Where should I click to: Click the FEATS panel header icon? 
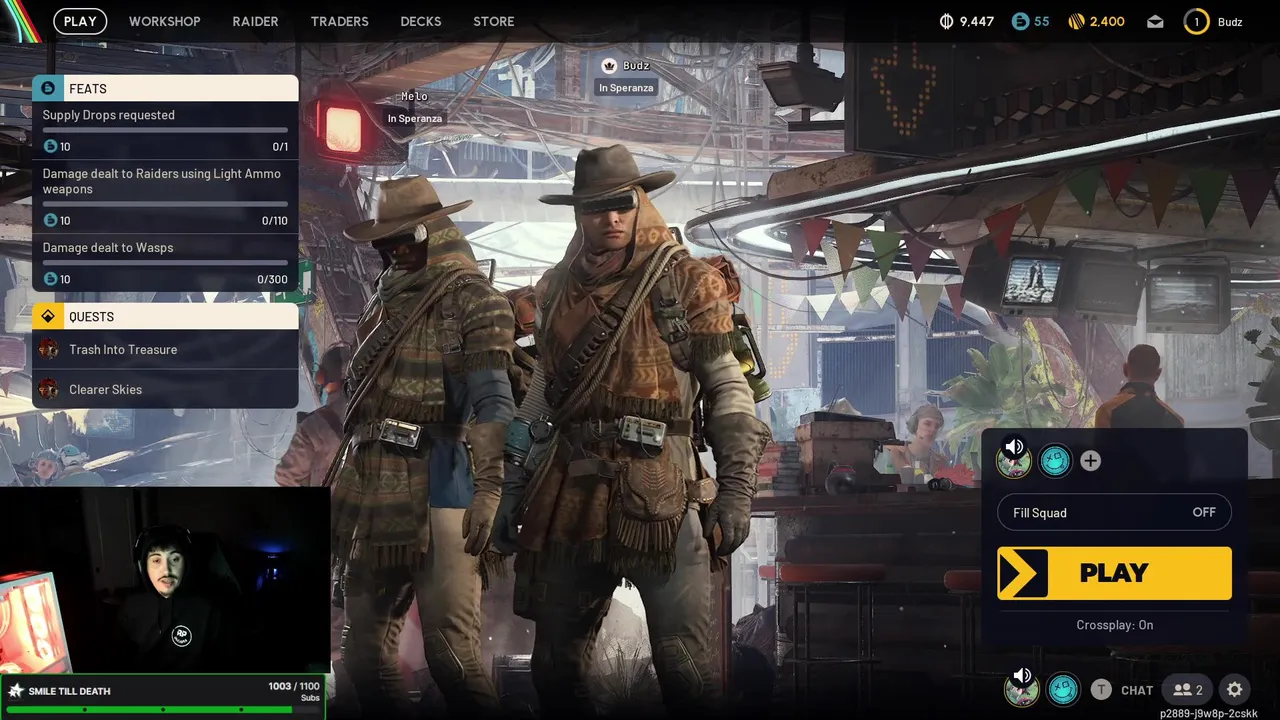(x=48, y=88)
